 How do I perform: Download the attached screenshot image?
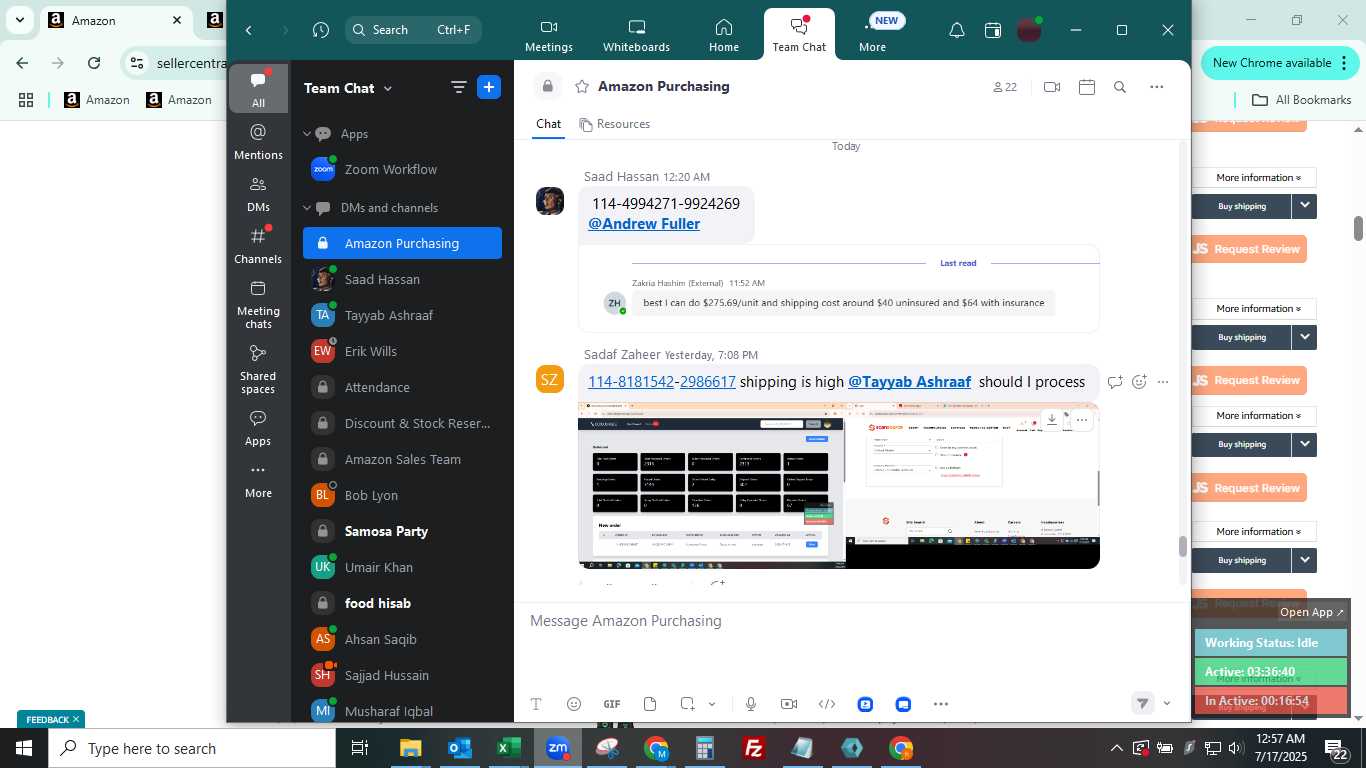tap(1052, 420)
